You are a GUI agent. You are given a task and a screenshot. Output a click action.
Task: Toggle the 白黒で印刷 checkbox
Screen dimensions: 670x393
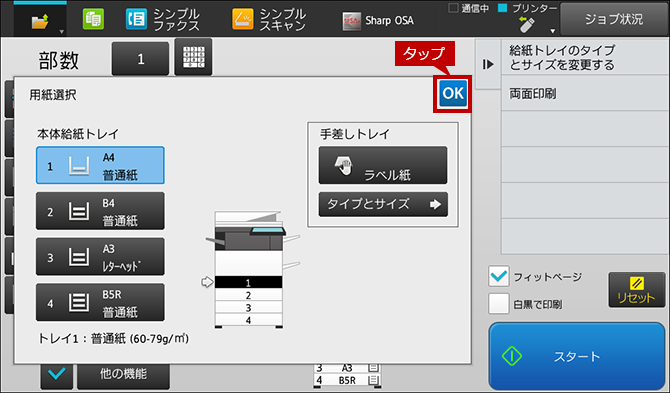499,304
